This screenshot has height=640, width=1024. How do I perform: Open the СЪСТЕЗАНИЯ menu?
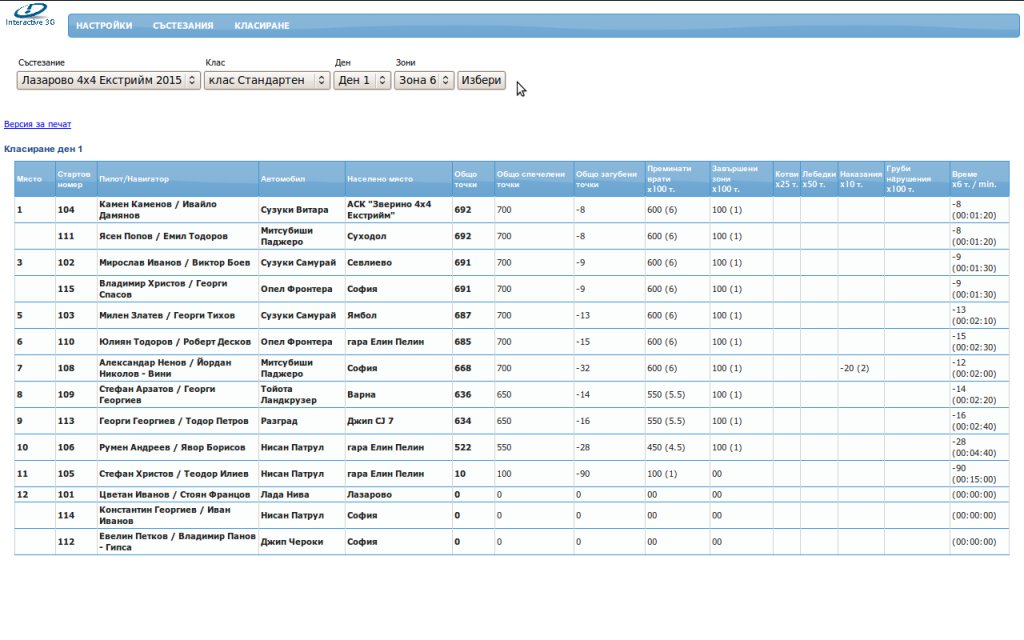tap(183, 26)
